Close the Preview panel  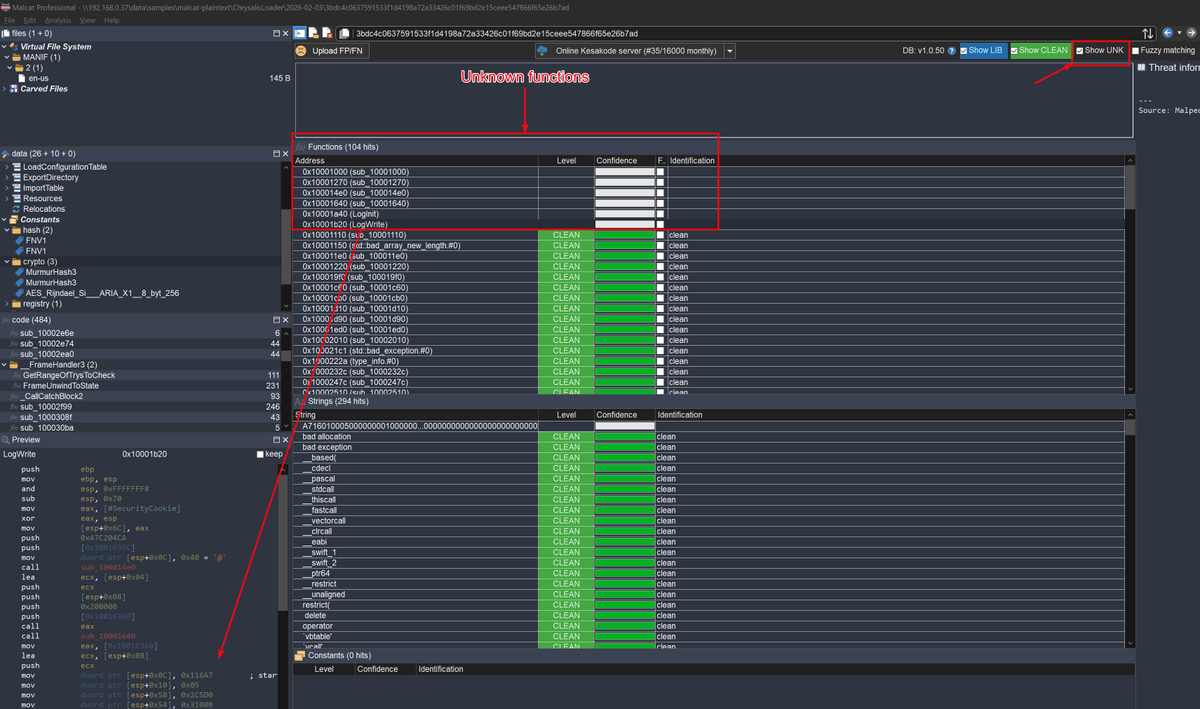point(285,440)
